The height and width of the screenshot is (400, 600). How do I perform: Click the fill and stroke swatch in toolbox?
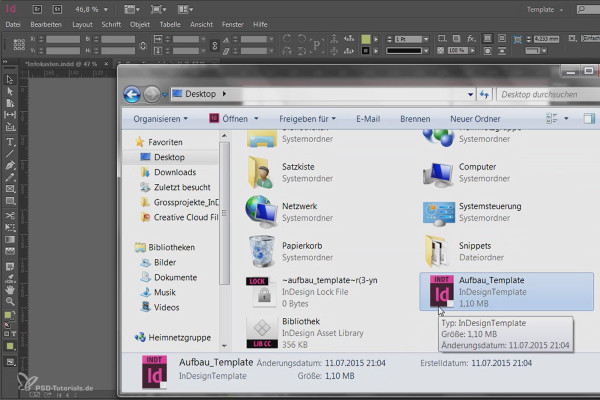point(8,316)
